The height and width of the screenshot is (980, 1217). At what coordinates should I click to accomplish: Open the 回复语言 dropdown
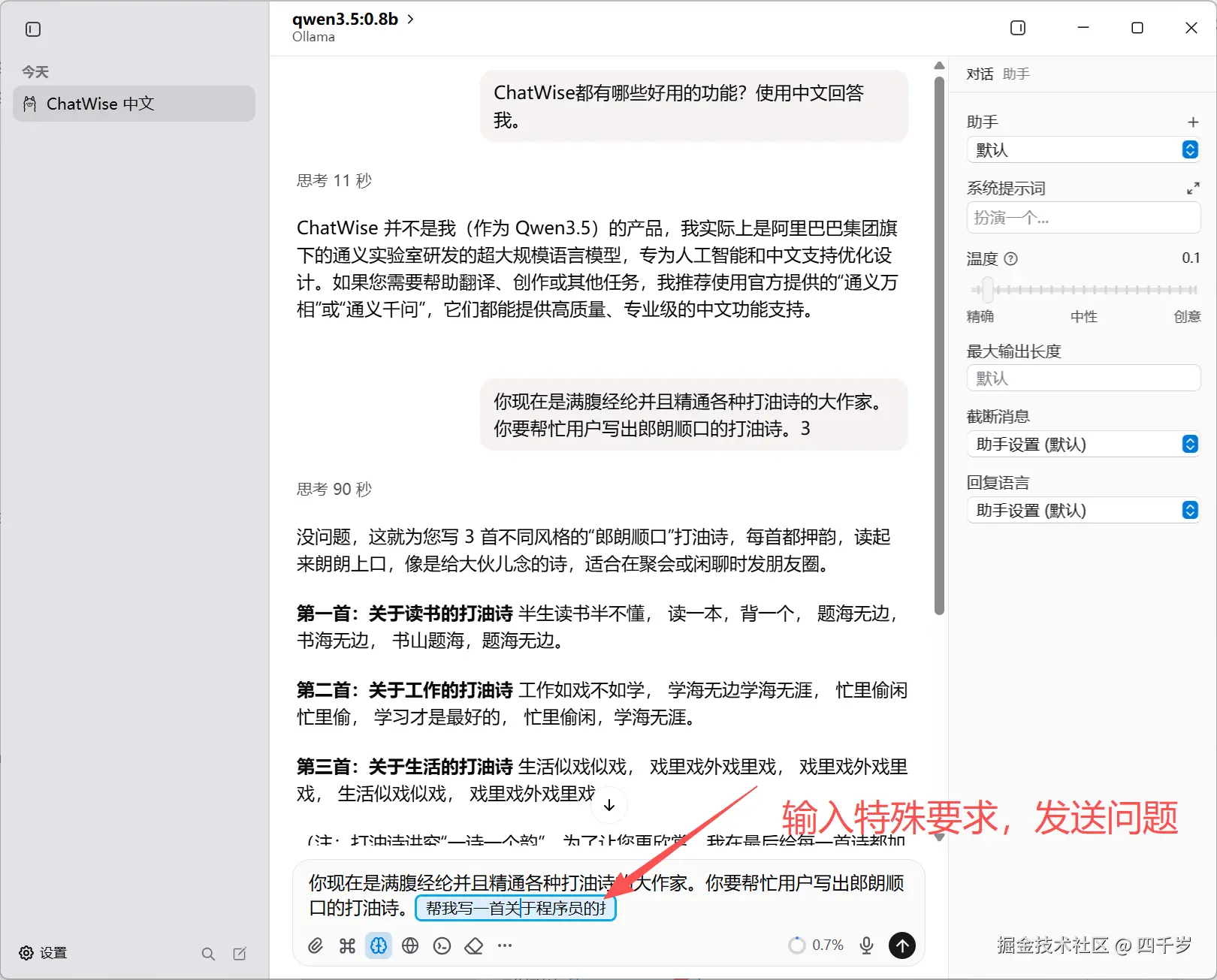1083,510
